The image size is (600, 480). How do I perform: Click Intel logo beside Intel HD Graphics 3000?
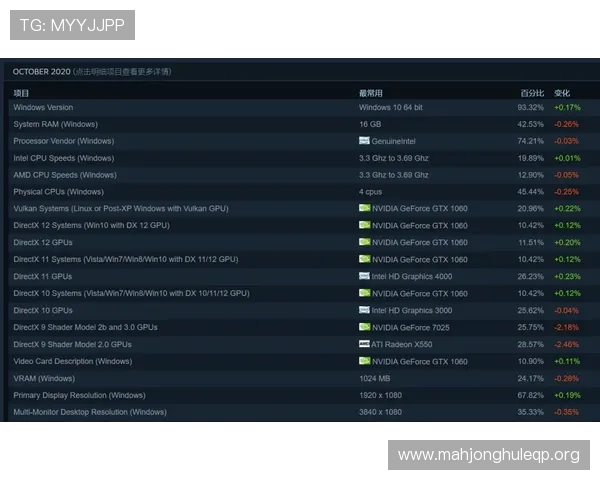pos(364,310)
